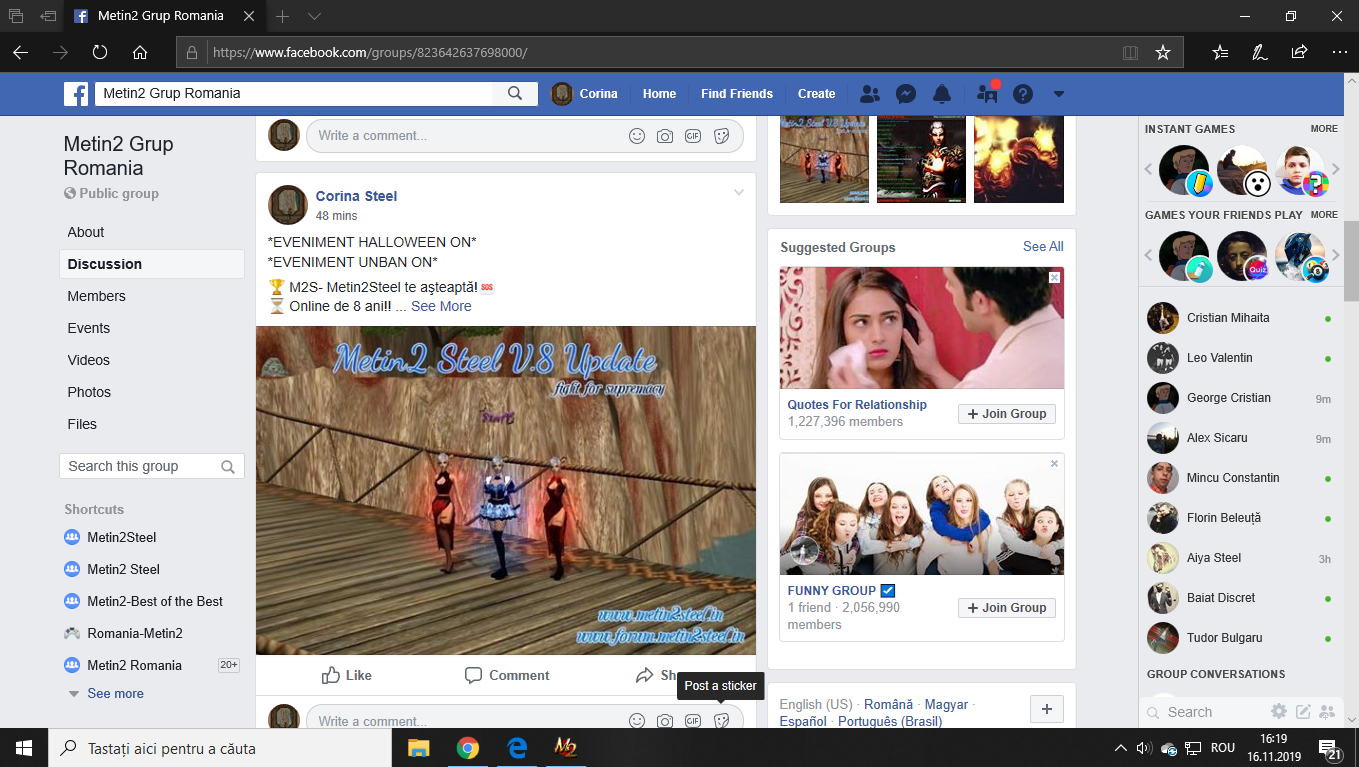Open the browser tab list dropdown
Screen dimensions: 1359x767
[x=314, y=16]
